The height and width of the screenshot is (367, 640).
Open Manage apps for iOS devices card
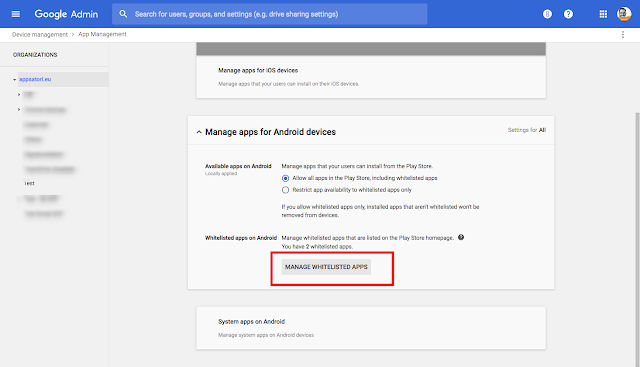click(x=371, y=77)
